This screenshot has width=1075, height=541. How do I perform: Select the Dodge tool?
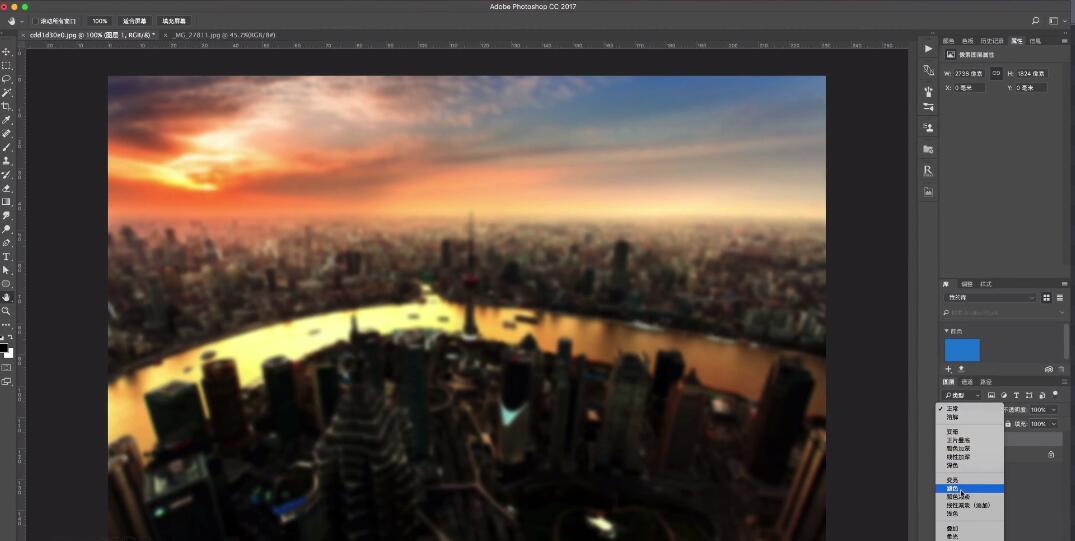(7, 229)
